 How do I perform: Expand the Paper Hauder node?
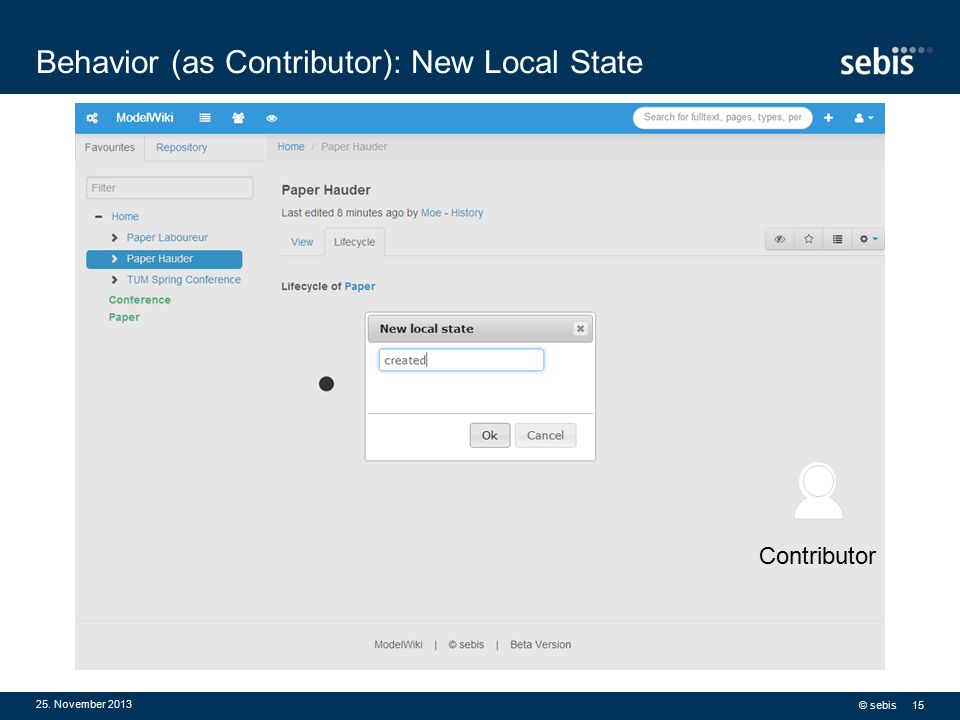[114, 259]
